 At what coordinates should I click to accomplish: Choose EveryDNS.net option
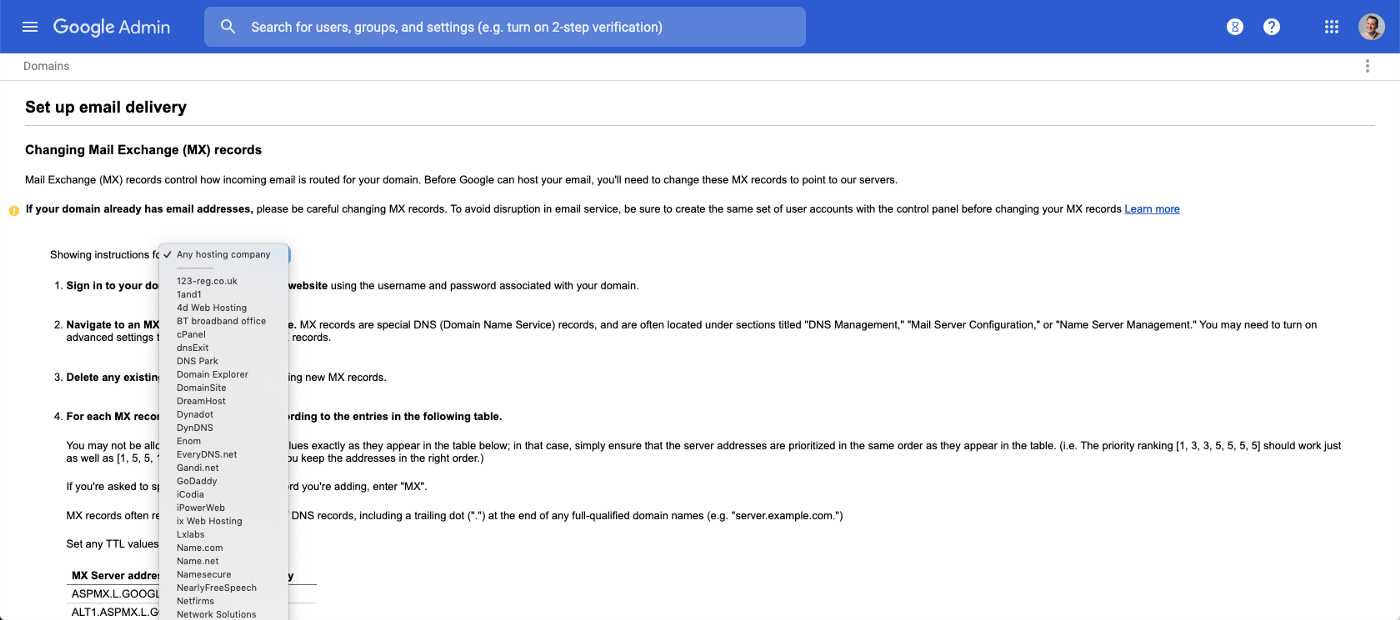click(207, 454)
